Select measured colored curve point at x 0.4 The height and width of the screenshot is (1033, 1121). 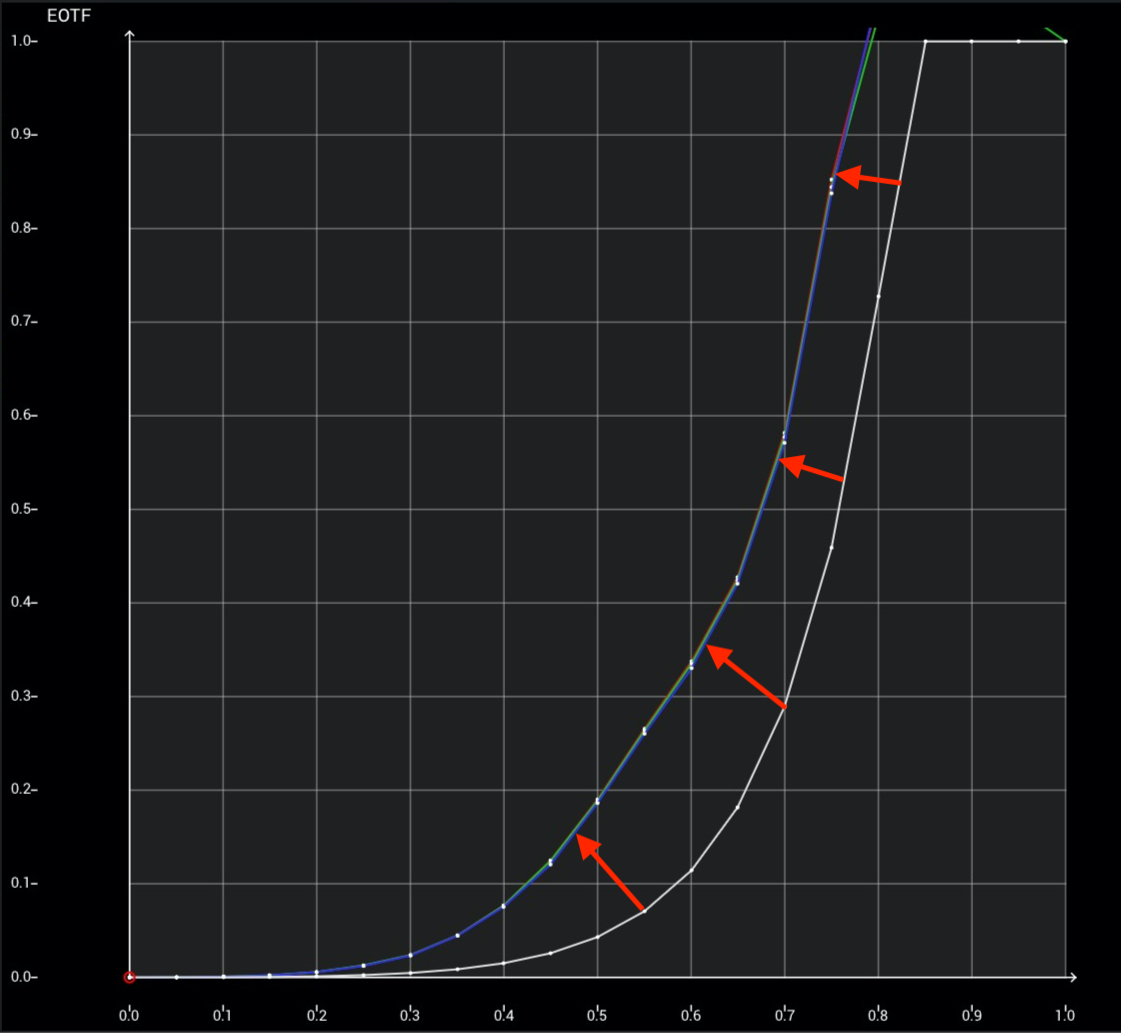click(x=503, y=906)
